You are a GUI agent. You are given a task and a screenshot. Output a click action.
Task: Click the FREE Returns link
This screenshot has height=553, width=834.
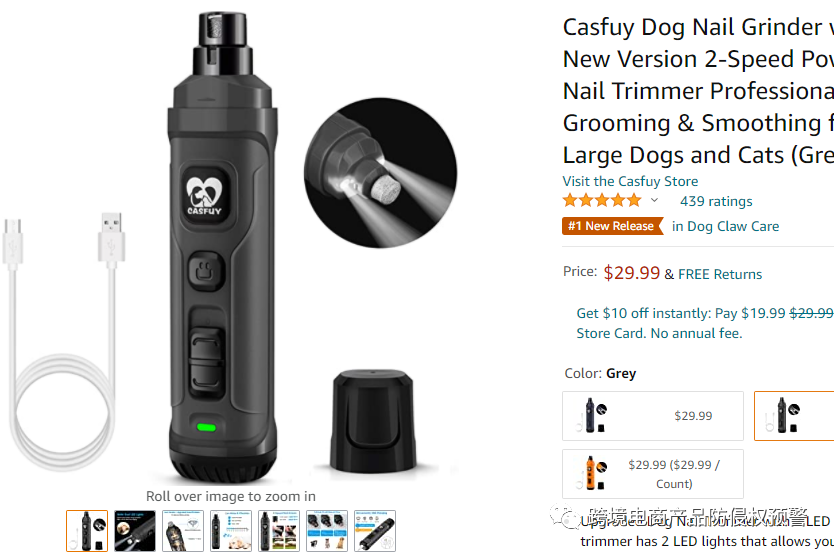click(720, 274)
